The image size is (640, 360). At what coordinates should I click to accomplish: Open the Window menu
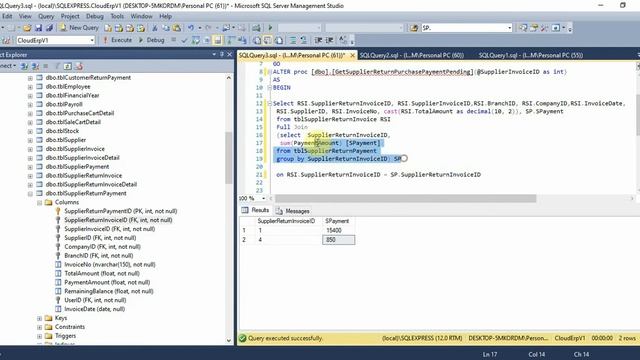point(141,16)
